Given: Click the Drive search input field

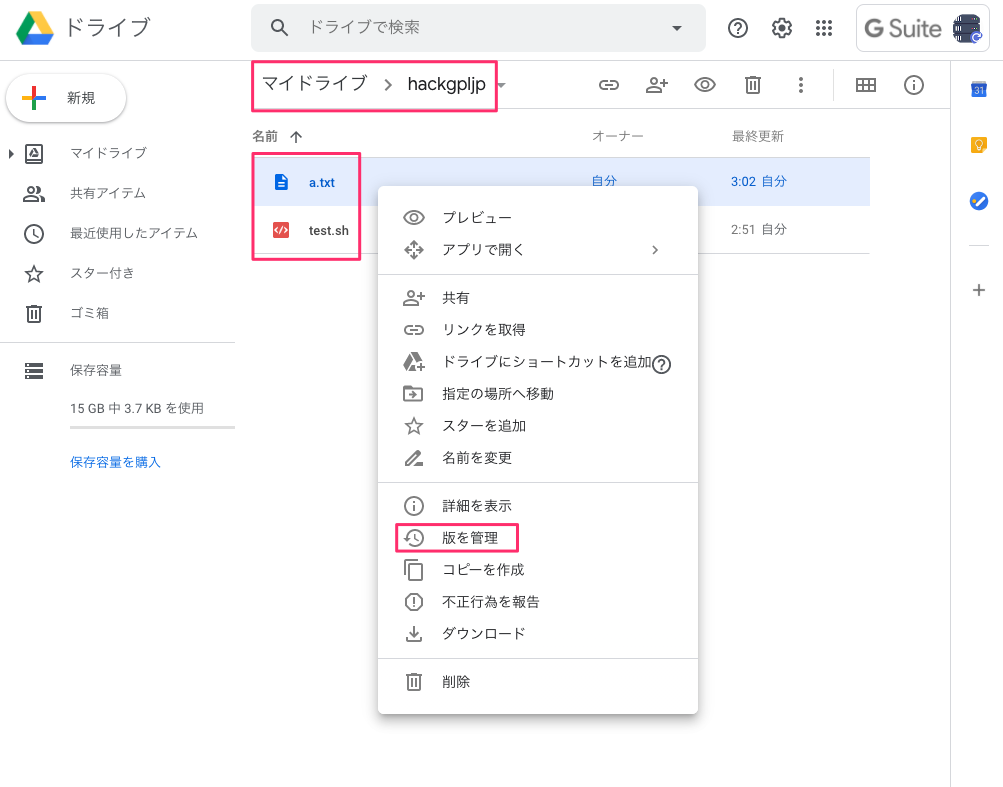Looking at the screenshot, I should click(x=480, y=28).
